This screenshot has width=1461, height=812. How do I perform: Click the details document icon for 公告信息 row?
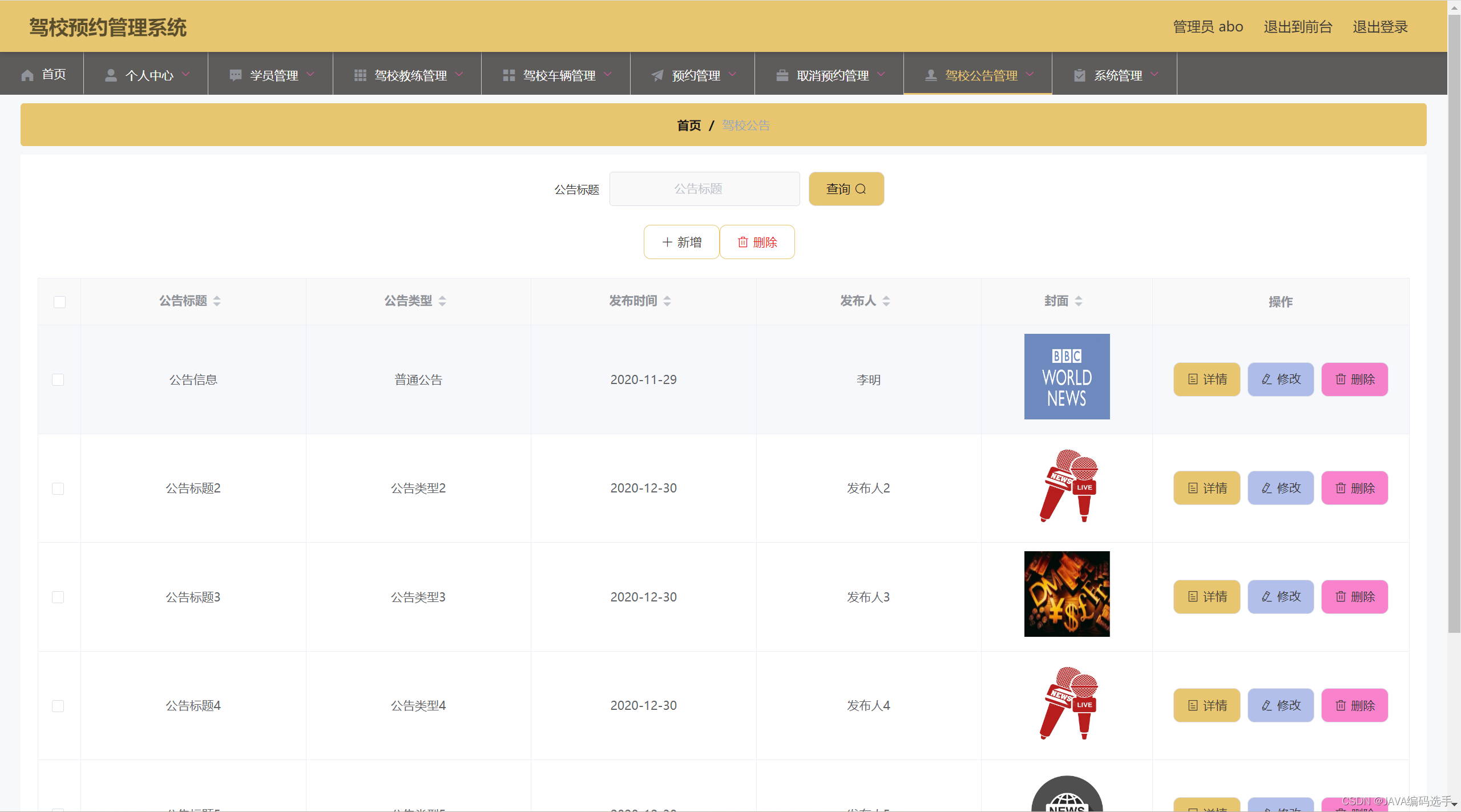(x=1193, y=379)
